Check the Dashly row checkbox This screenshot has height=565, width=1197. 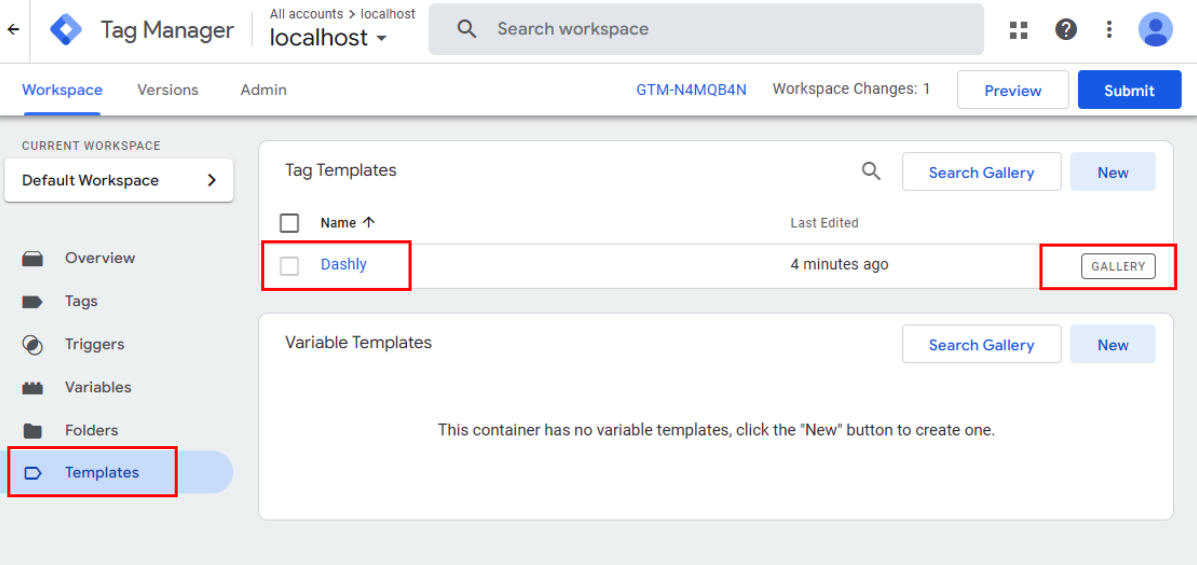click(289, 266)
